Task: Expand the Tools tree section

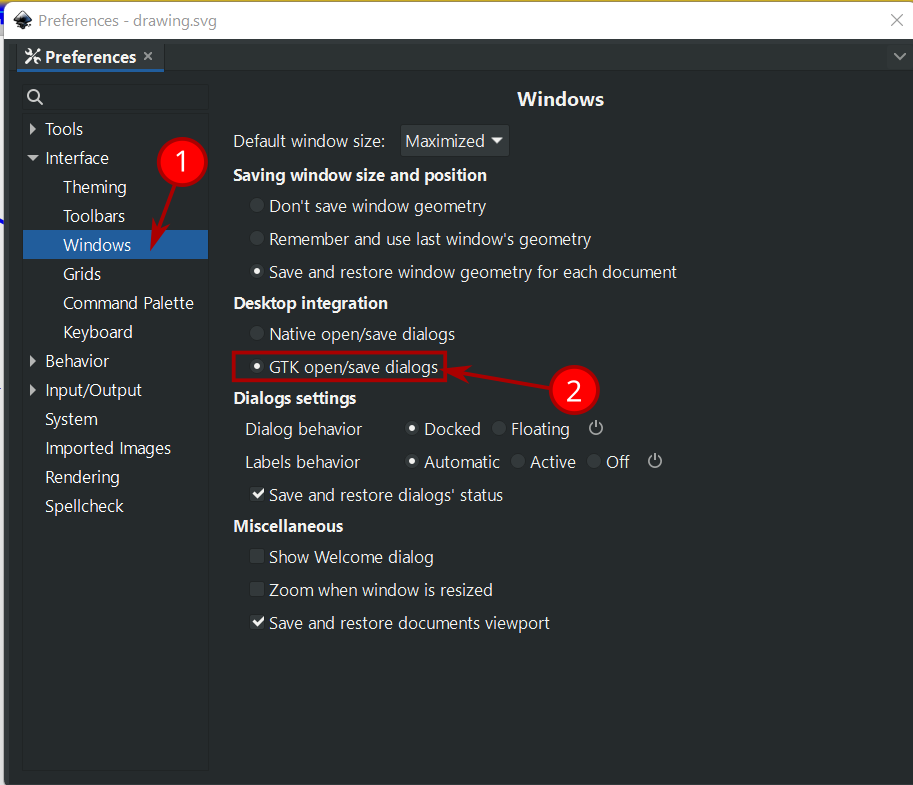Action: point(33,129)
